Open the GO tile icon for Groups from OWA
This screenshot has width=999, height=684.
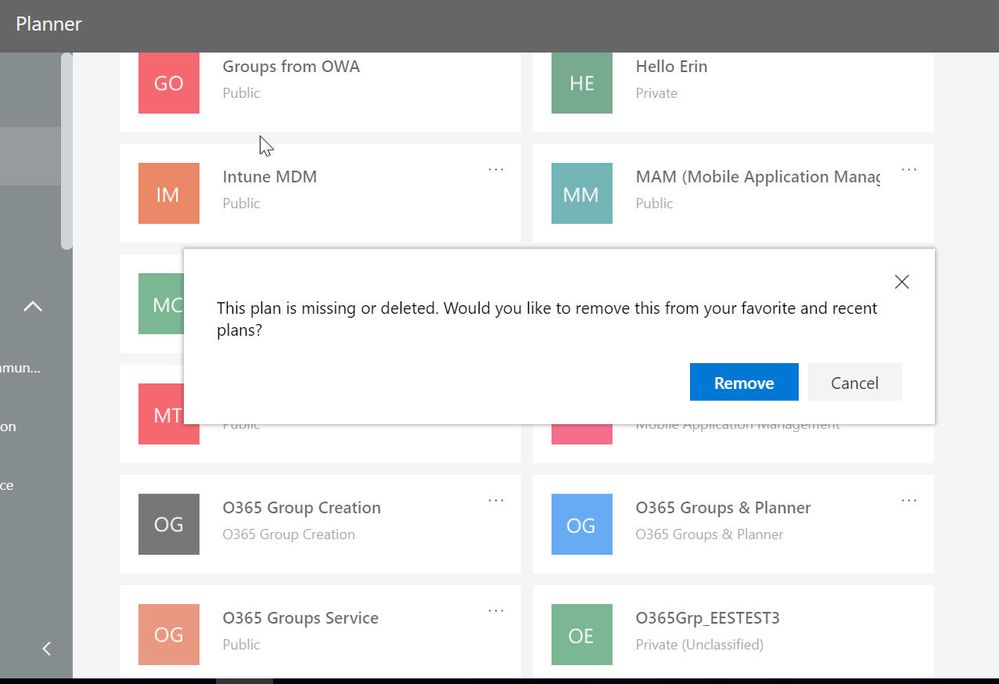169,83
